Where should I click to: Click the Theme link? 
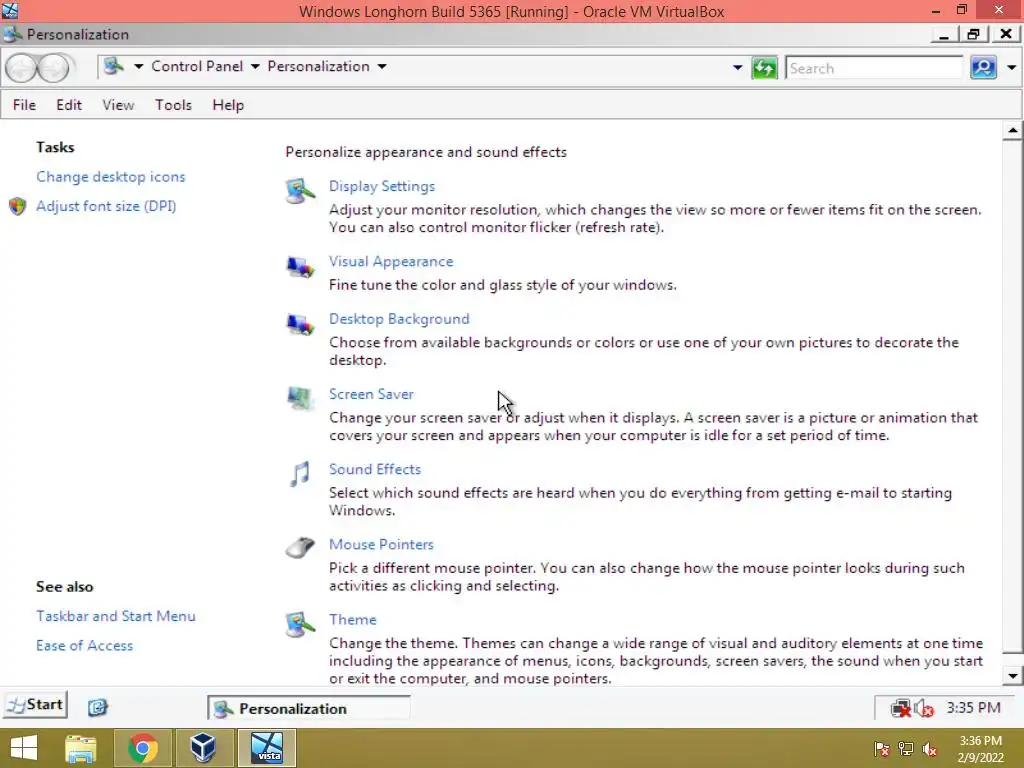tap(353, 619)
